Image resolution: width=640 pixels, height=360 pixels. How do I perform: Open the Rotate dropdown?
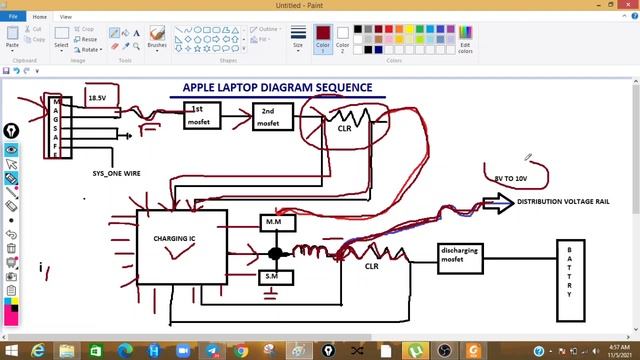88,49
